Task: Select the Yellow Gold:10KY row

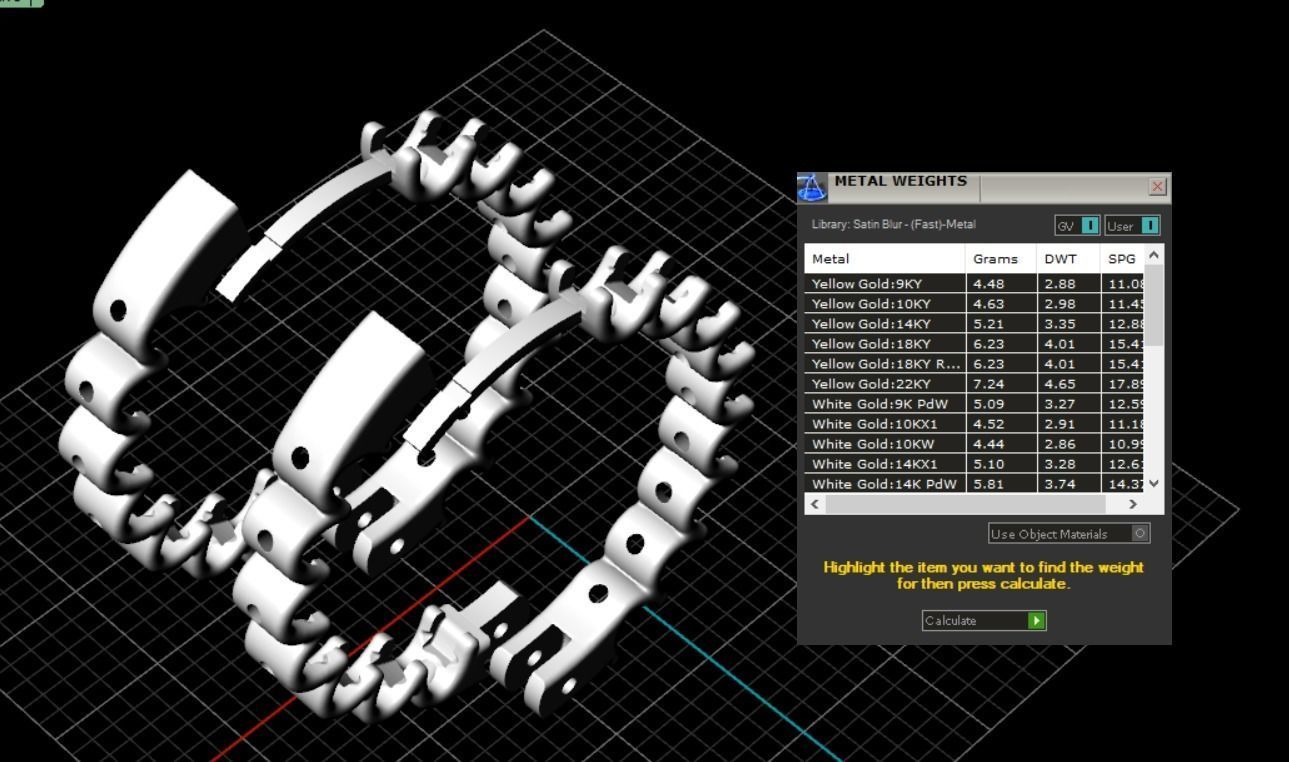Action: (975, 304)
